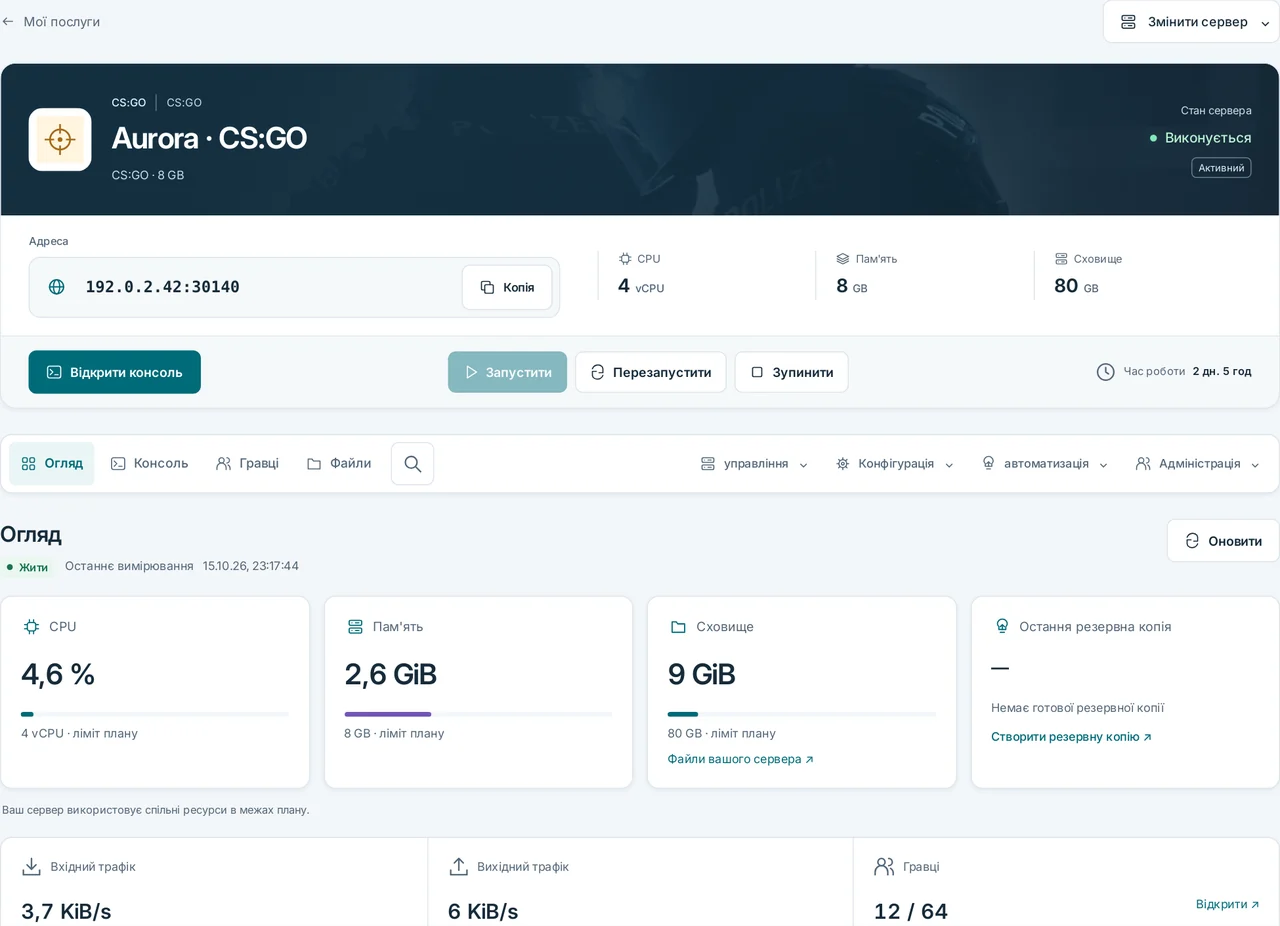1280x926 pixels.
Task: Click the Сховище card folder icon
Action: pos(678,627)
